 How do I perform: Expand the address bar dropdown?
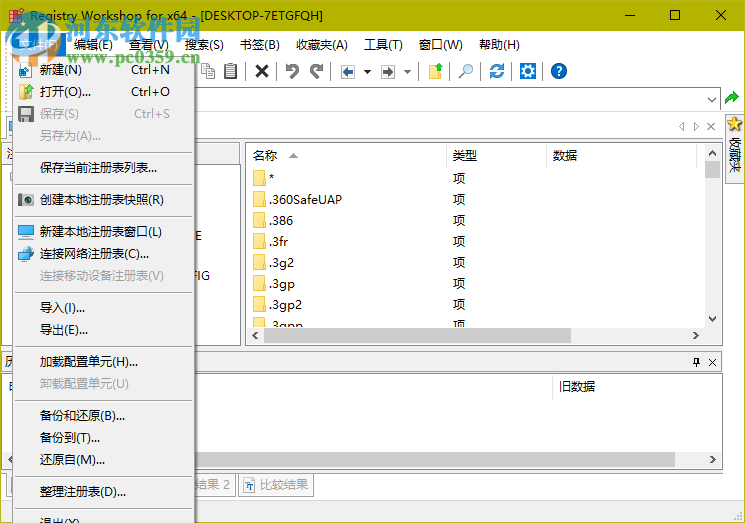click(x=711, y=100)
